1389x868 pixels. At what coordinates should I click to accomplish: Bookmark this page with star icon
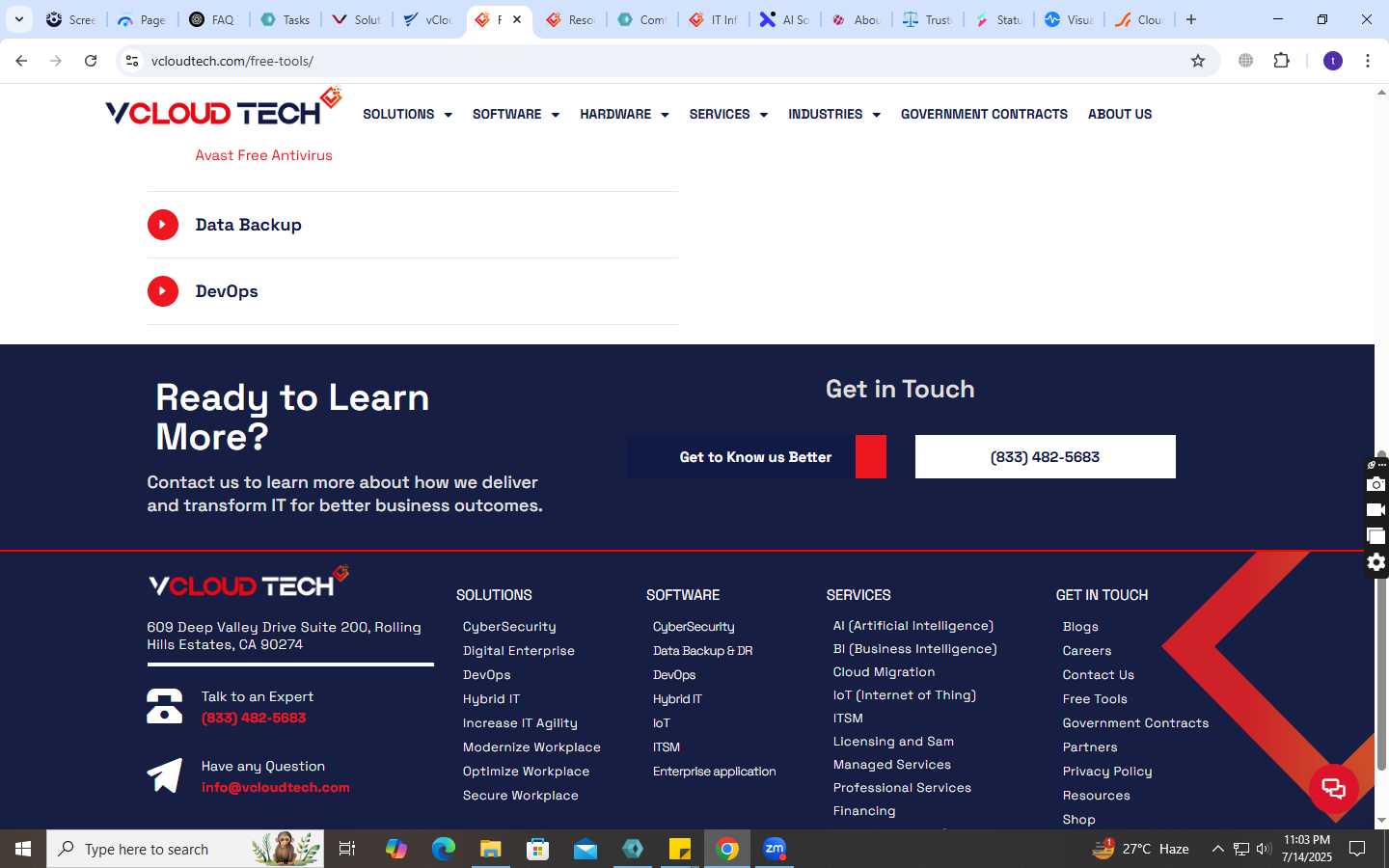1198,61
